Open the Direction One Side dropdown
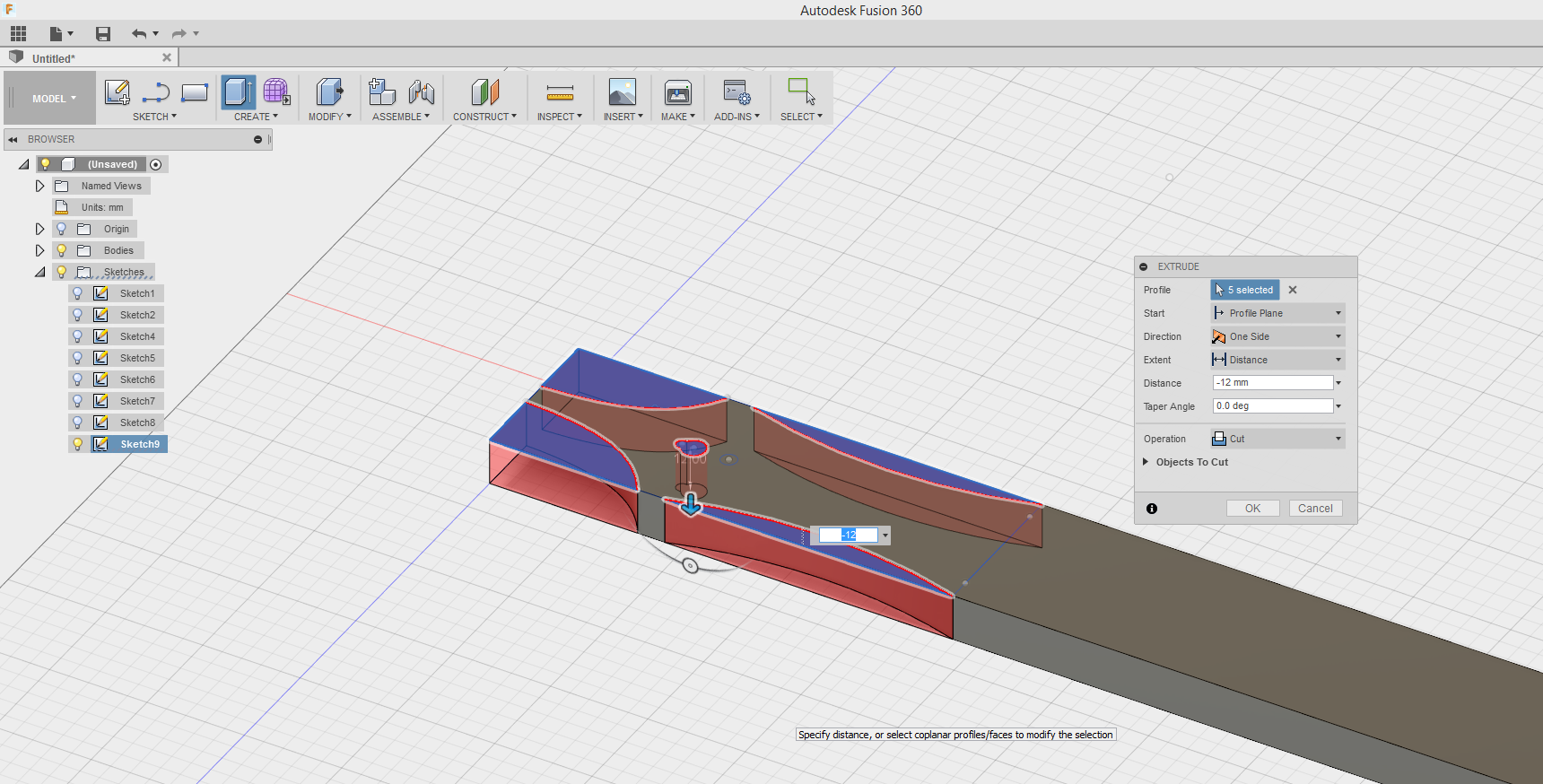1543x784 pixels. pyautogui.click(x=1277, y=336)
